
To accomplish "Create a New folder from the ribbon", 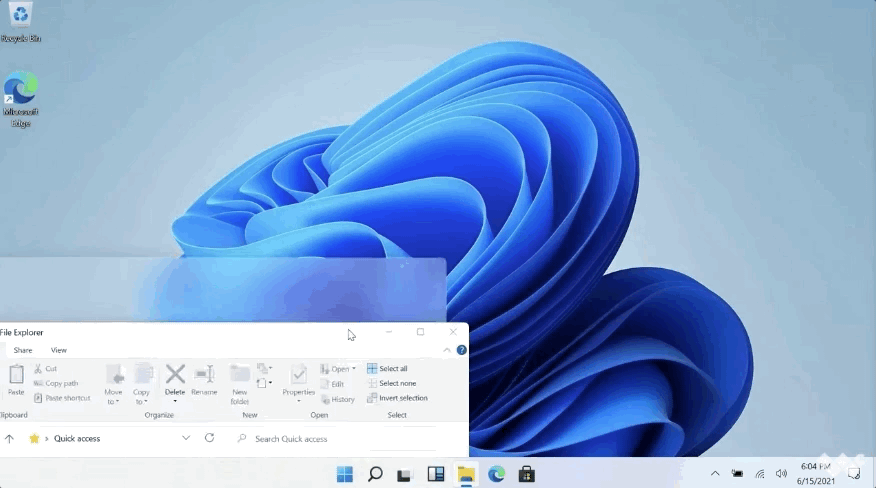I will click(x=240, y=384).
